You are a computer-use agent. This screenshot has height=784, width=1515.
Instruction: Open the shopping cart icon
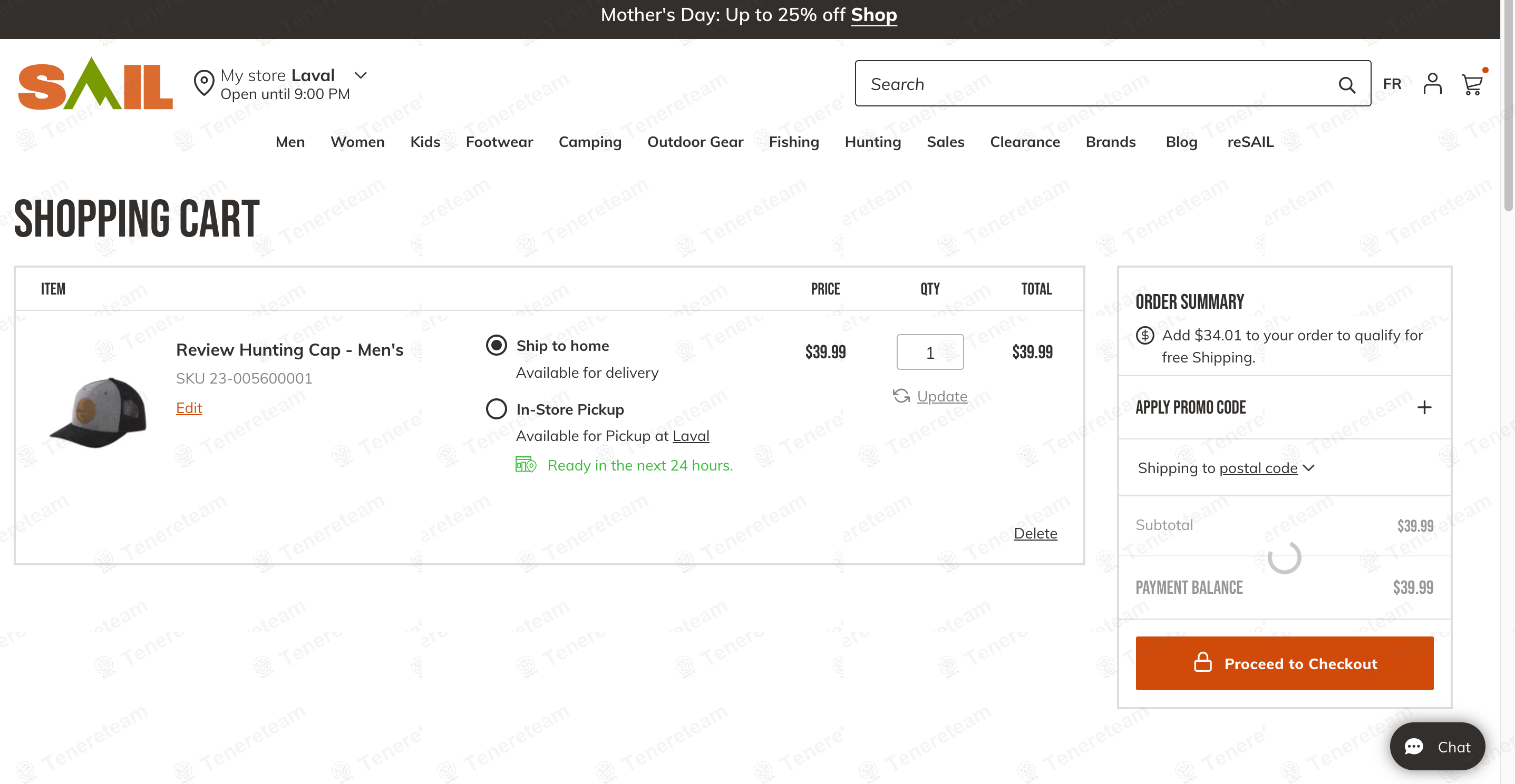[x=1472, y=85]
